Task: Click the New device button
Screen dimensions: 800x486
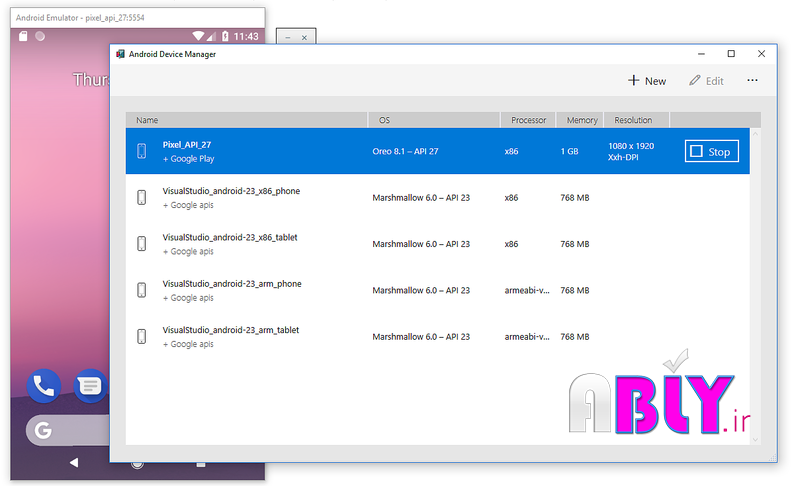Action: (x=646, y=81)
